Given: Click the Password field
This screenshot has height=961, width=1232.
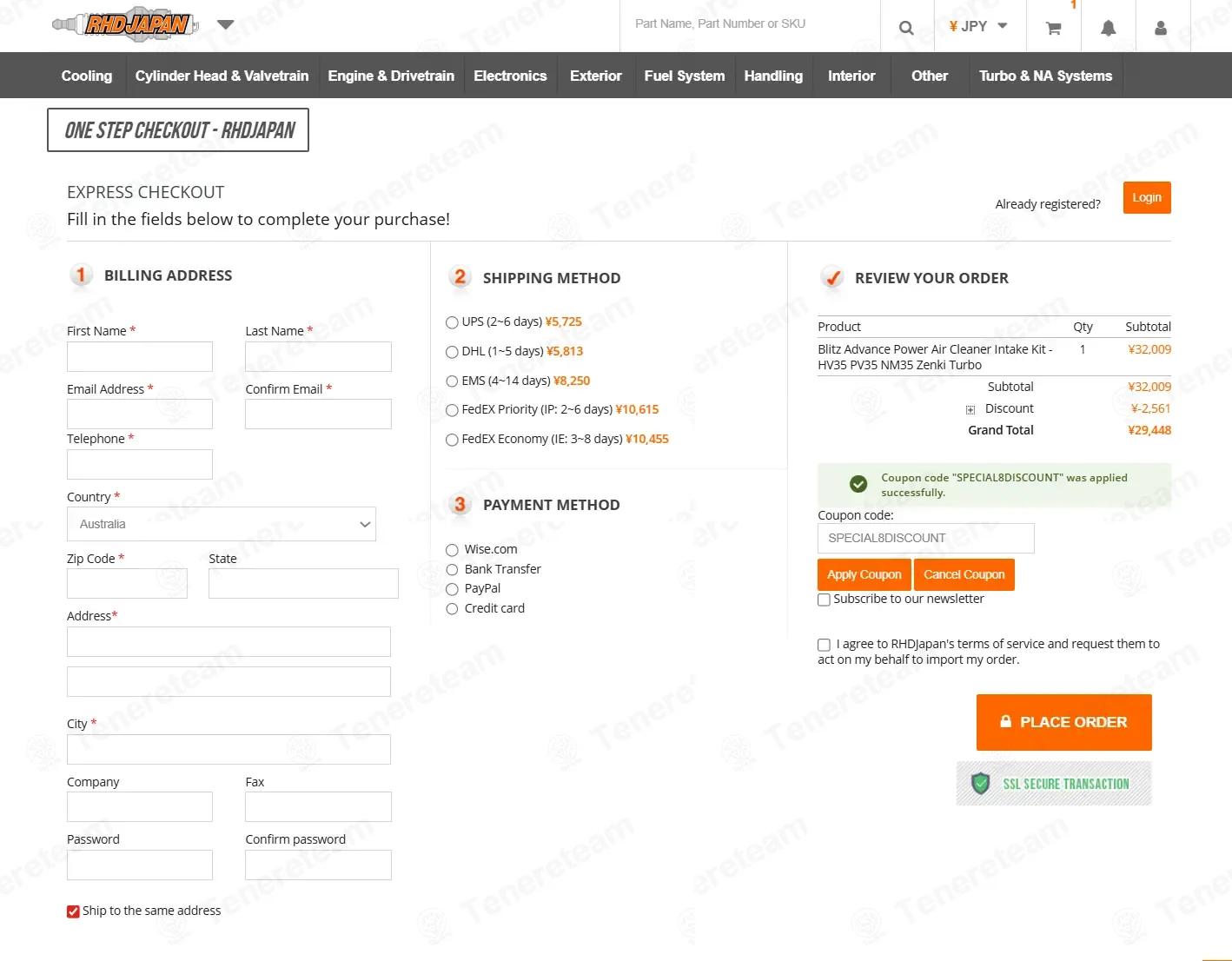Looking at the screenshot, I should [140, 865].
